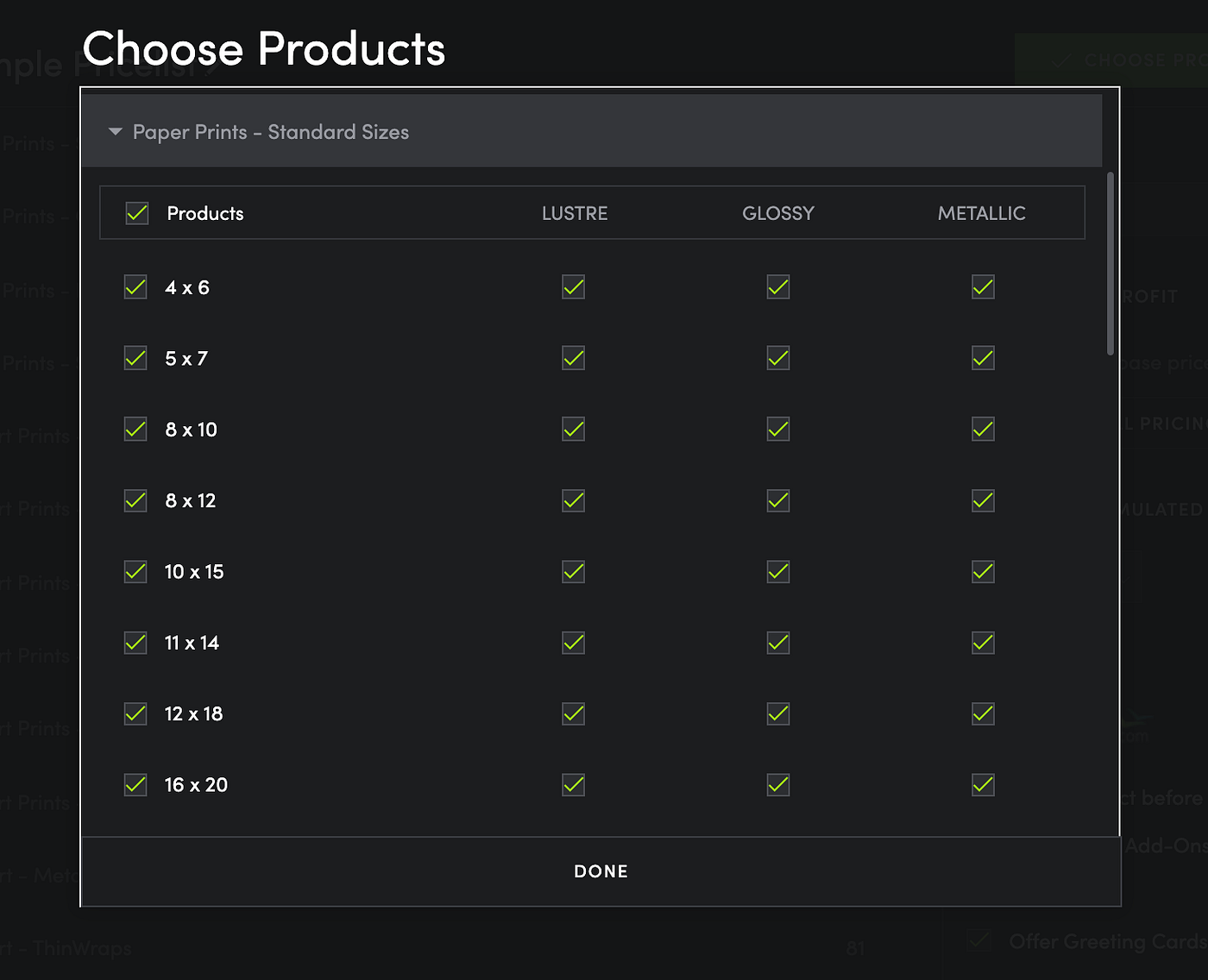Screen dimensions: 1208x980
Task: Toggle Glossy for 5 x 7
Action: click(778, 358)
